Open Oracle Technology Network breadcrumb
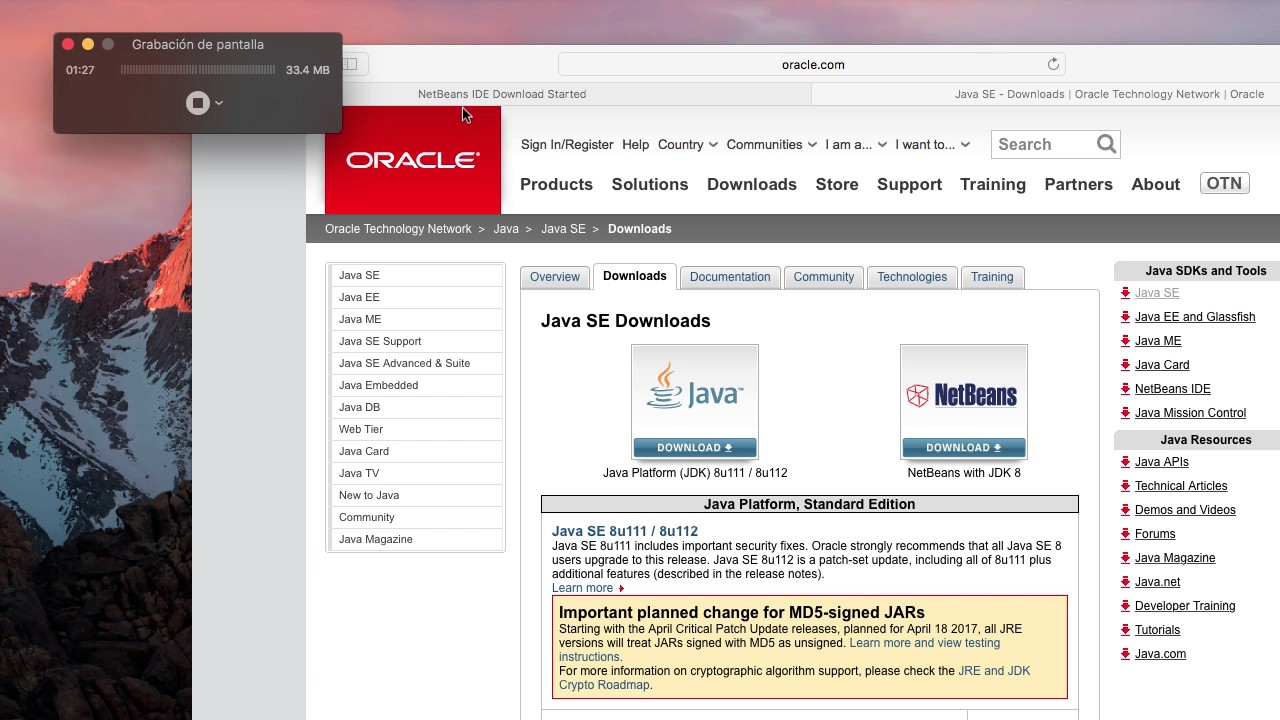The height and width of the screenshot is (720, 1280). 398,229
